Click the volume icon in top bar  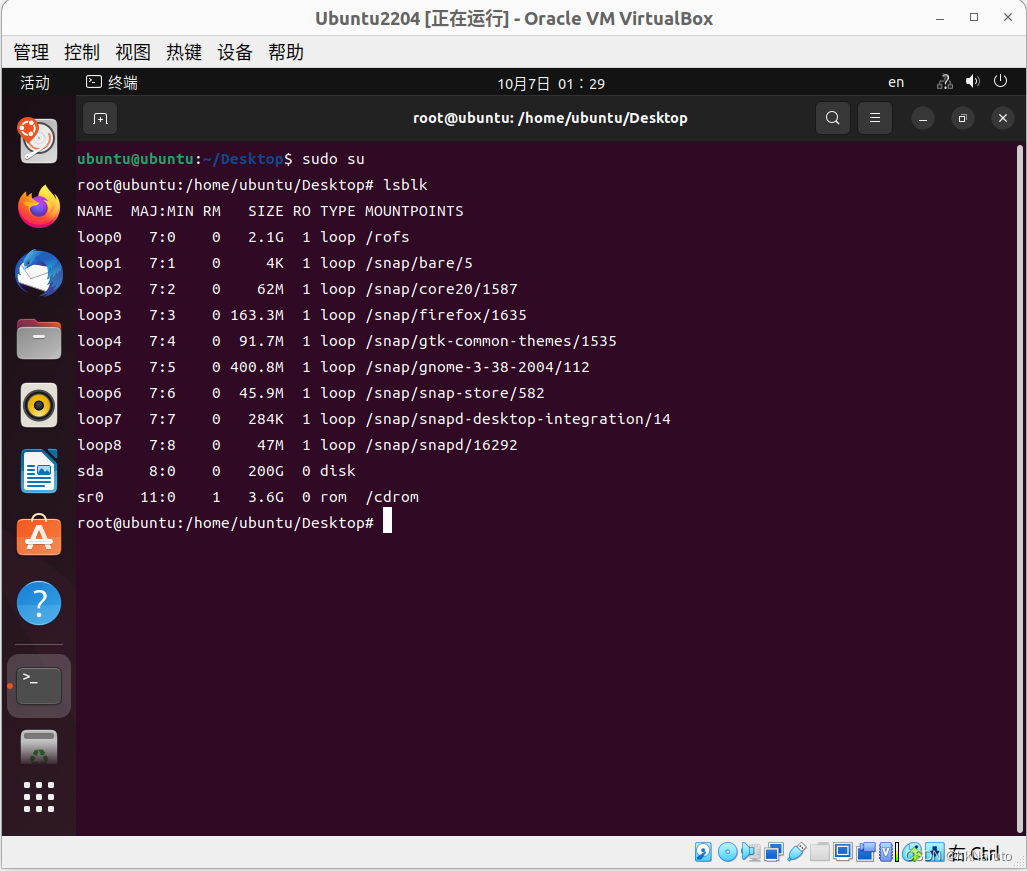pos(973,82)
